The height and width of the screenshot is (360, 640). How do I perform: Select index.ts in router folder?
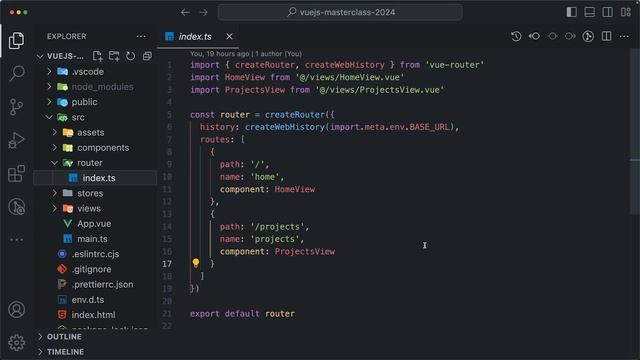[x=95, y=178]
